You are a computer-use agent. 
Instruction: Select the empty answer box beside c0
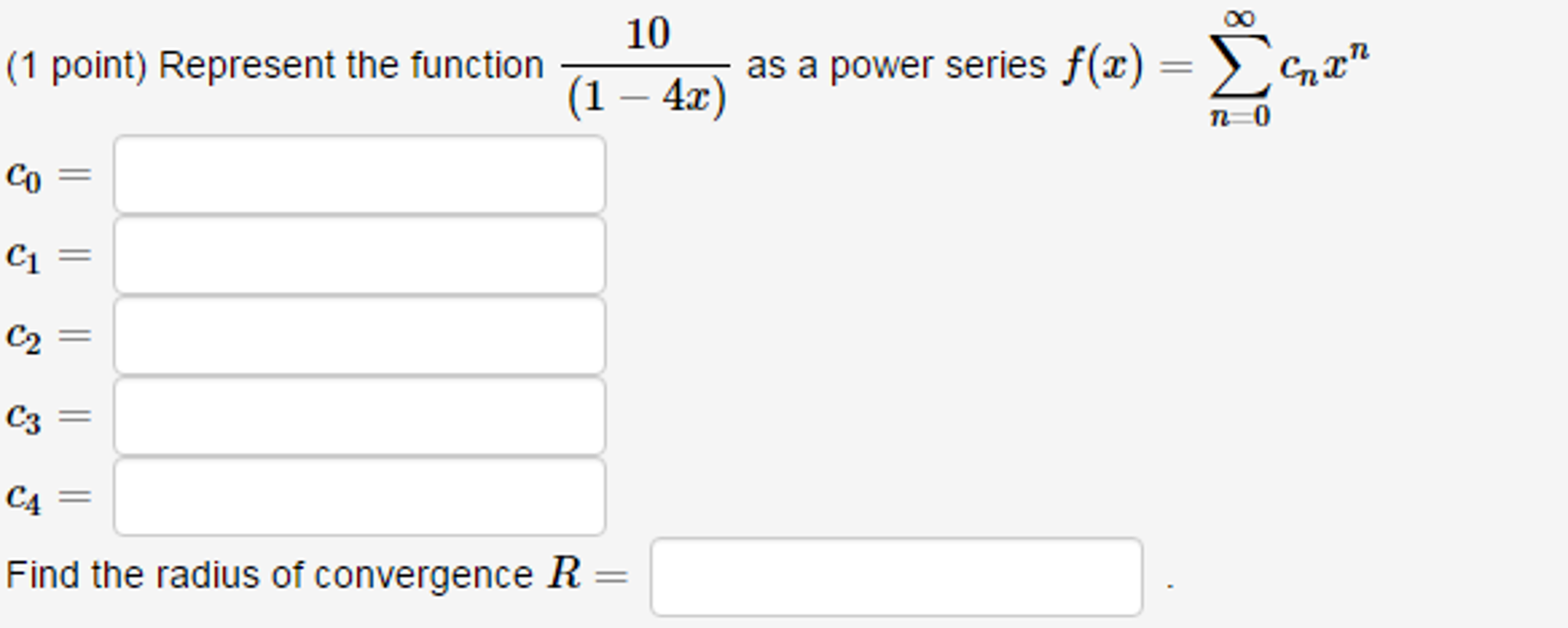click(x=360, y=175)
